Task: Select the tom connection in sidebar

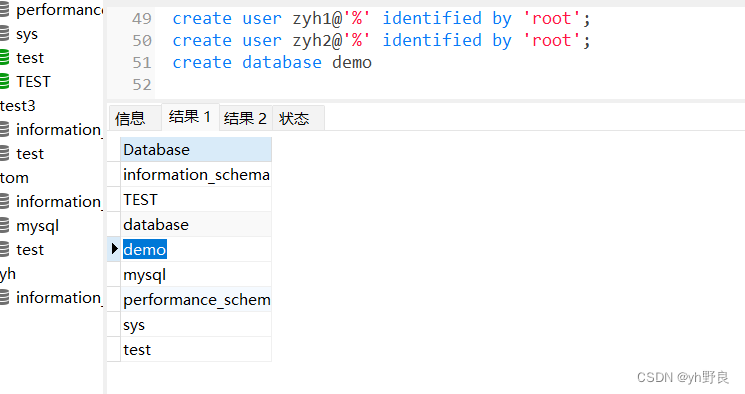Action: click(x=14, y=178)
